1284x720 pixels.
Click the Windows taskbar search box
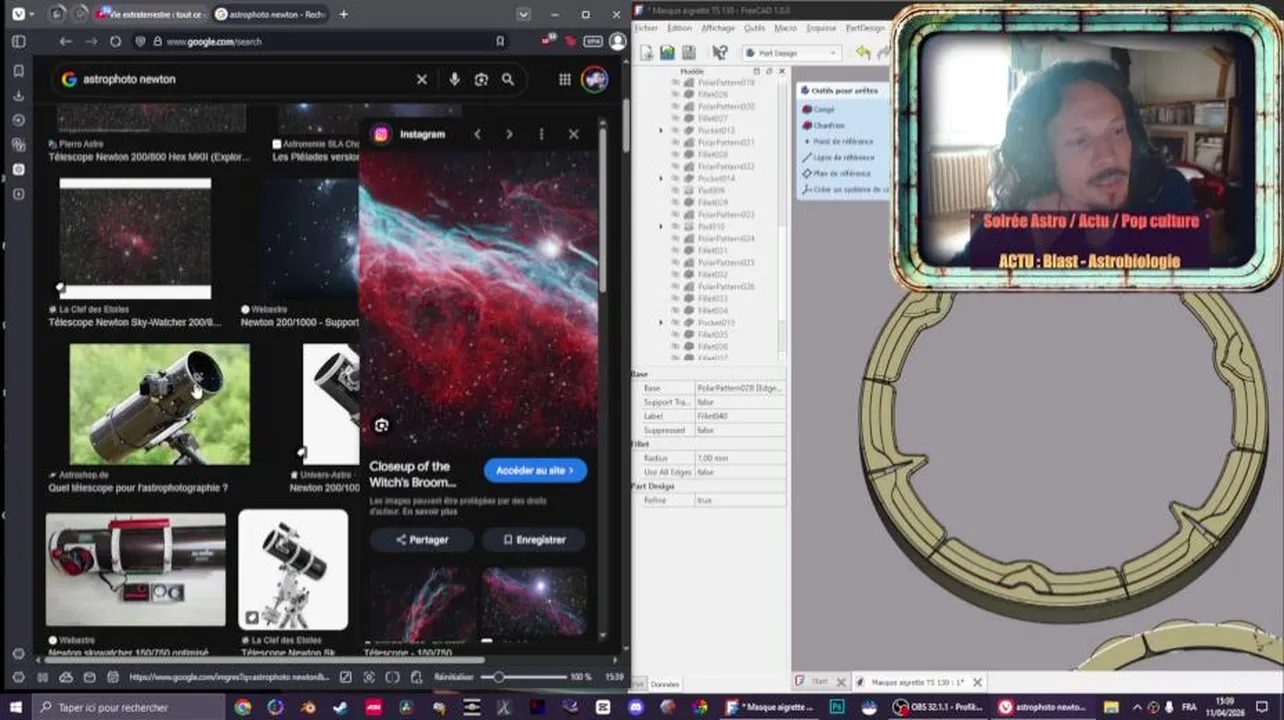[127, 707]
